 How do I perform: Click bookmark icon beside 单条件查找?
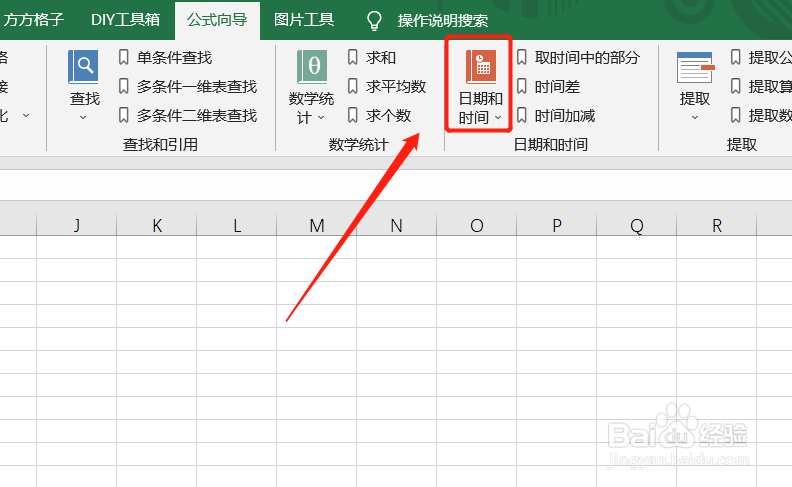(x=124, y=57)
